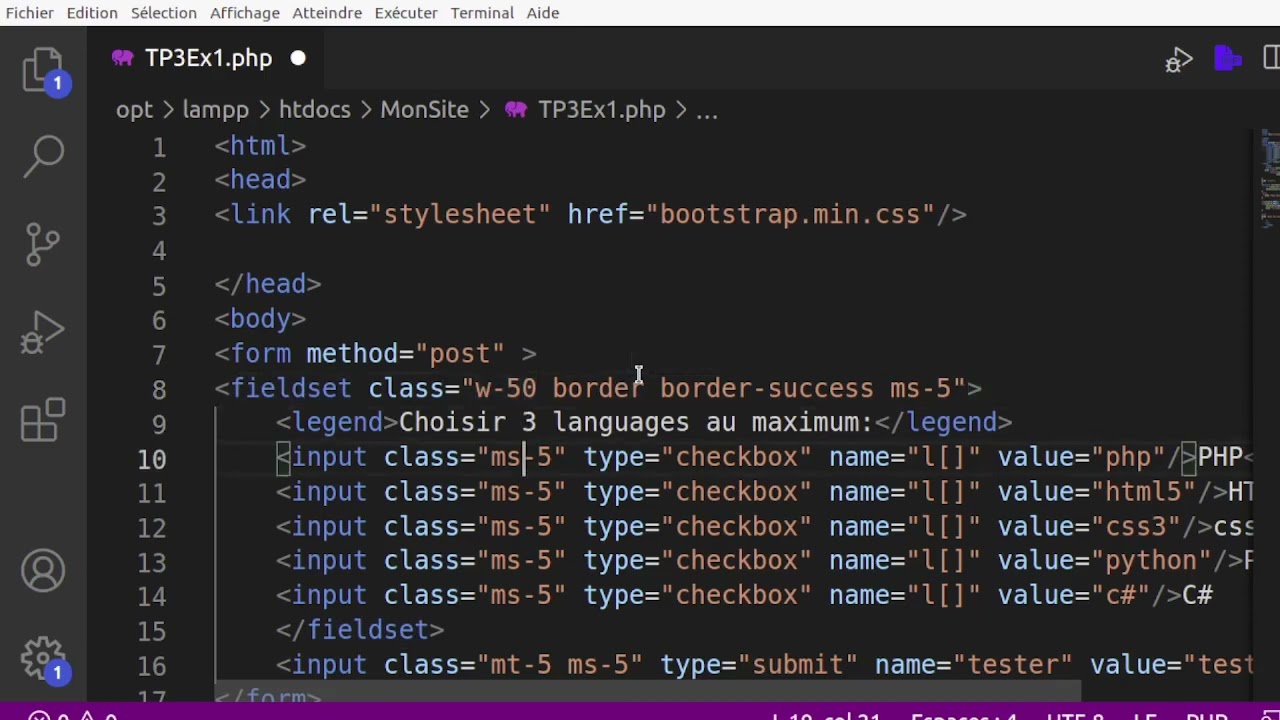This screenshot has height=720, width=1280.
Task: Click line number 1 in the gutter
Action: (159, 147)
